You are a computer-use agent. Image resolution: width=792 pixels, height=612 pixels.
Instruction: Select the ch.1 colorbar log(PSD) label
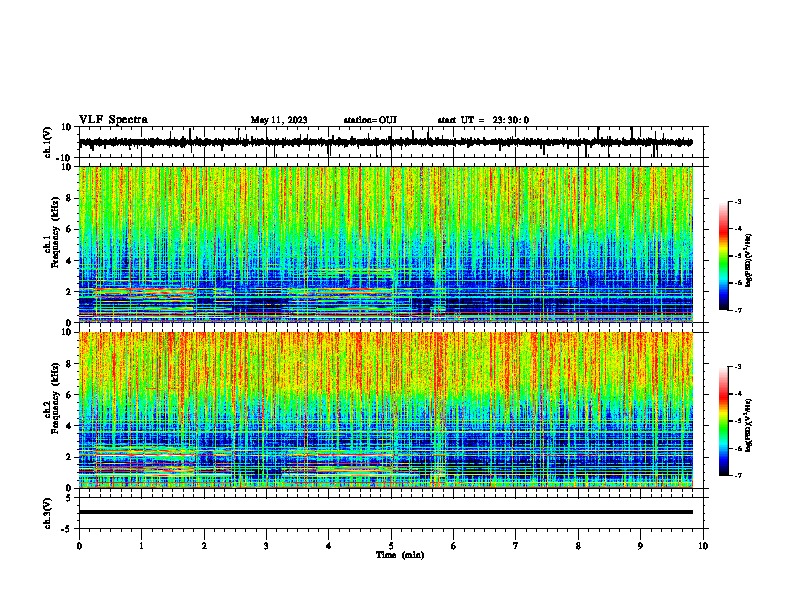pos(748,260)
